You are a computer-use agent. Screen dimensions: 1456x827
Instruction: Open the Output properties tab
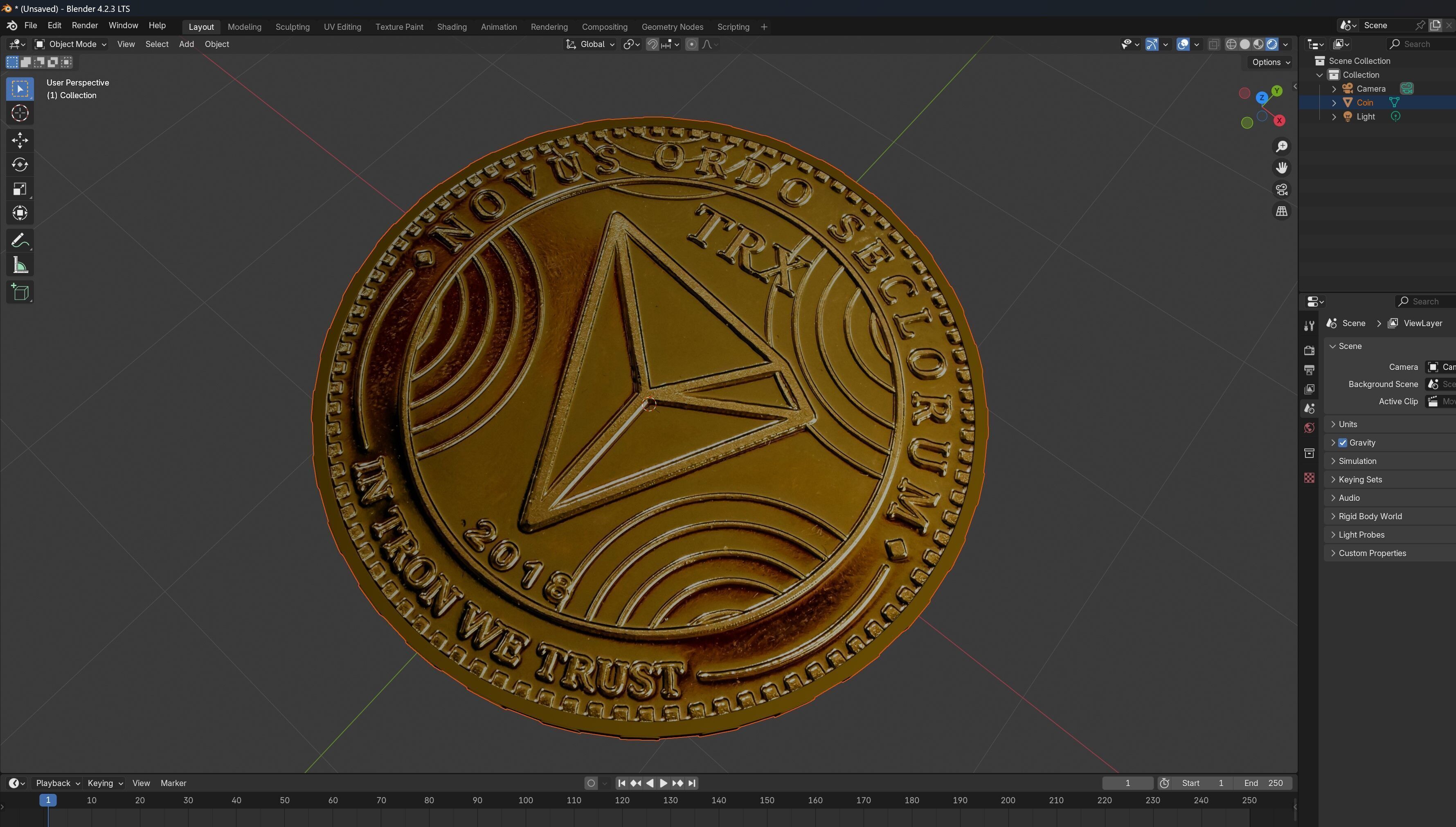click(x=1310, y=370)
